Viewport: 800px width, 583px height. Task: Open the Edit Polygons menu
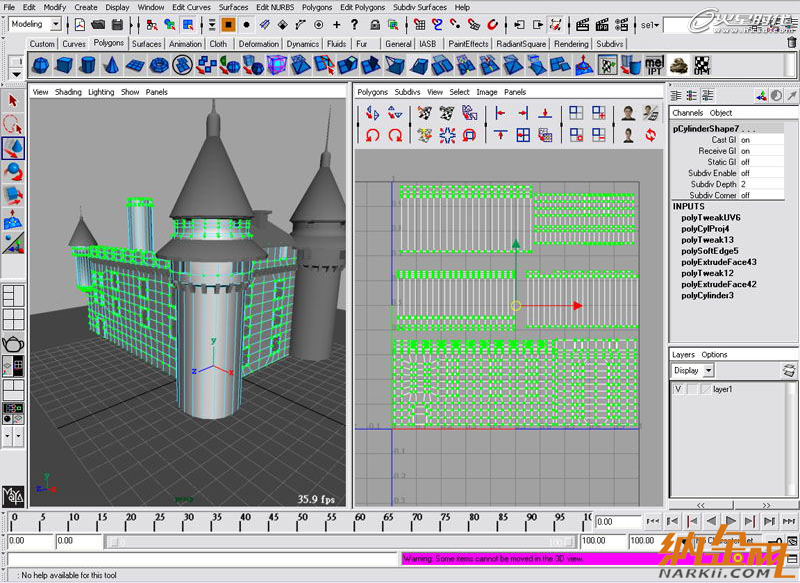(x=362, y=7)
